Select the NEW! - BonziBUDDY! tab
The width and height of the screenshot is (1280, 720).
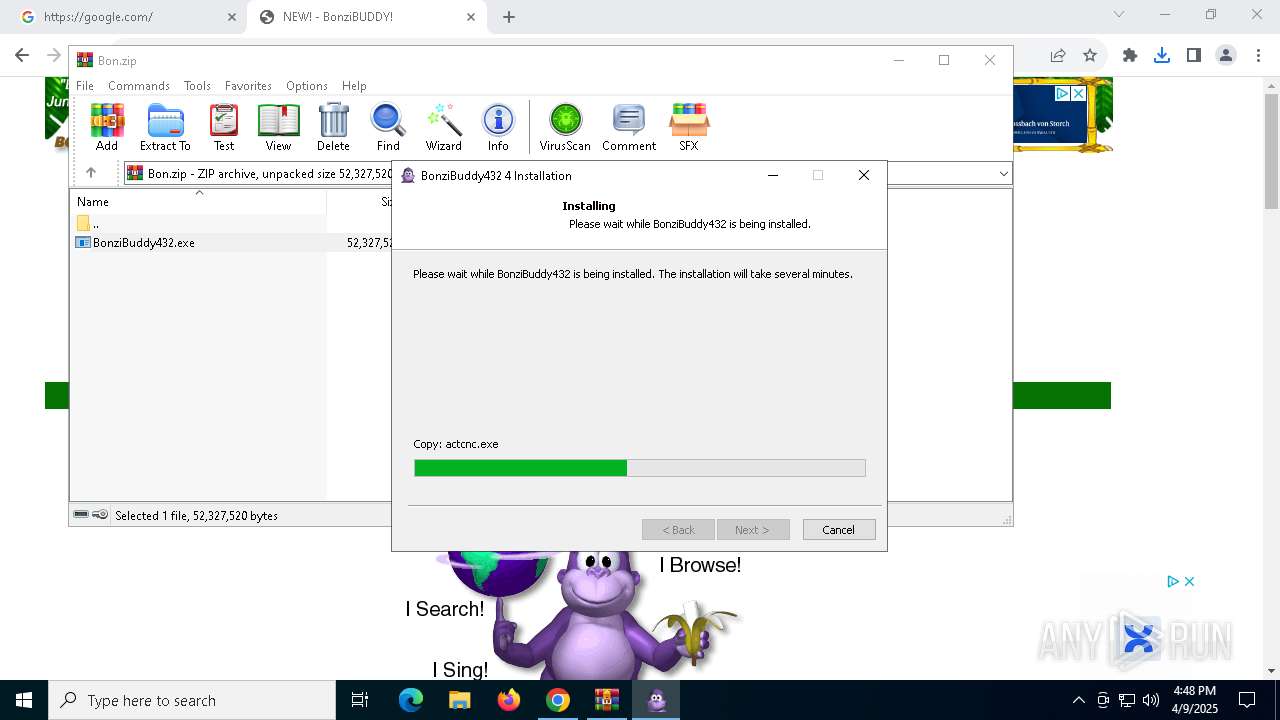pos(366,17)
